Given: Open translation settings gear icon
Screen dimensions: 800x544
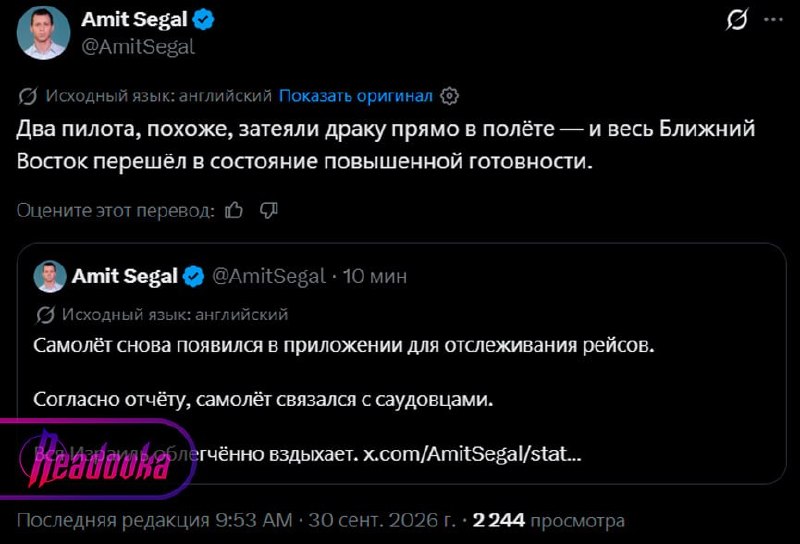Looking at the screenshot, I should tap(449, 96).
